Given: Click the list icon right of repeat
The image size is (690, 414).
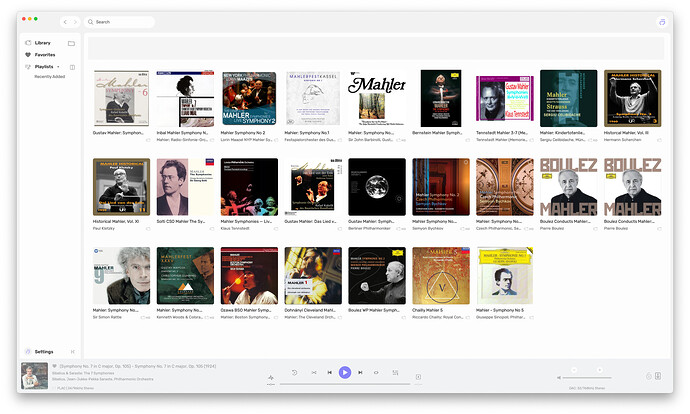Looking at the screenshot, I should click(x=395, y=373).
